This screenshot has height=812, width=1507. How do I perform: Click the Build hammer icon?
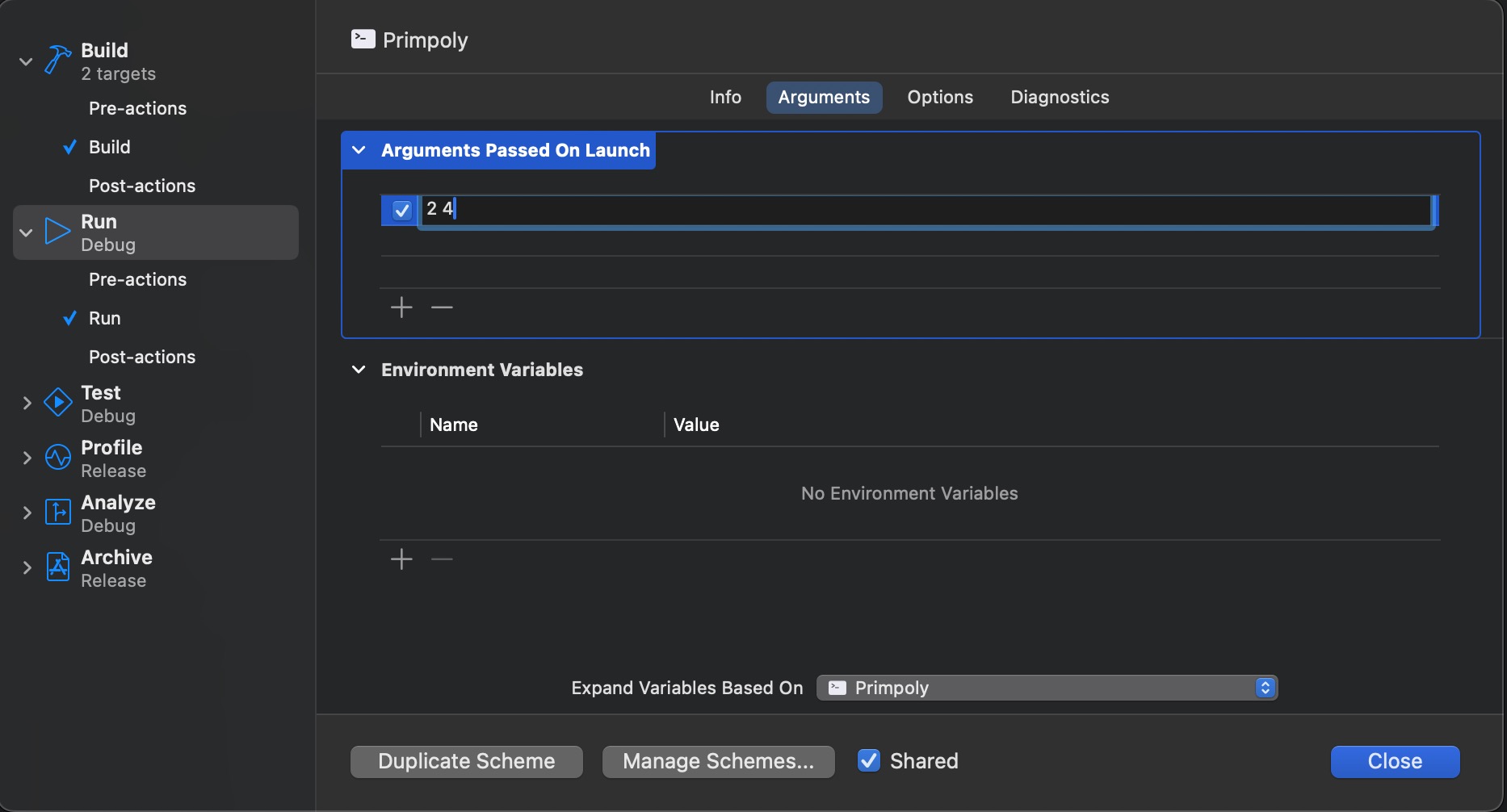[57, 60]
